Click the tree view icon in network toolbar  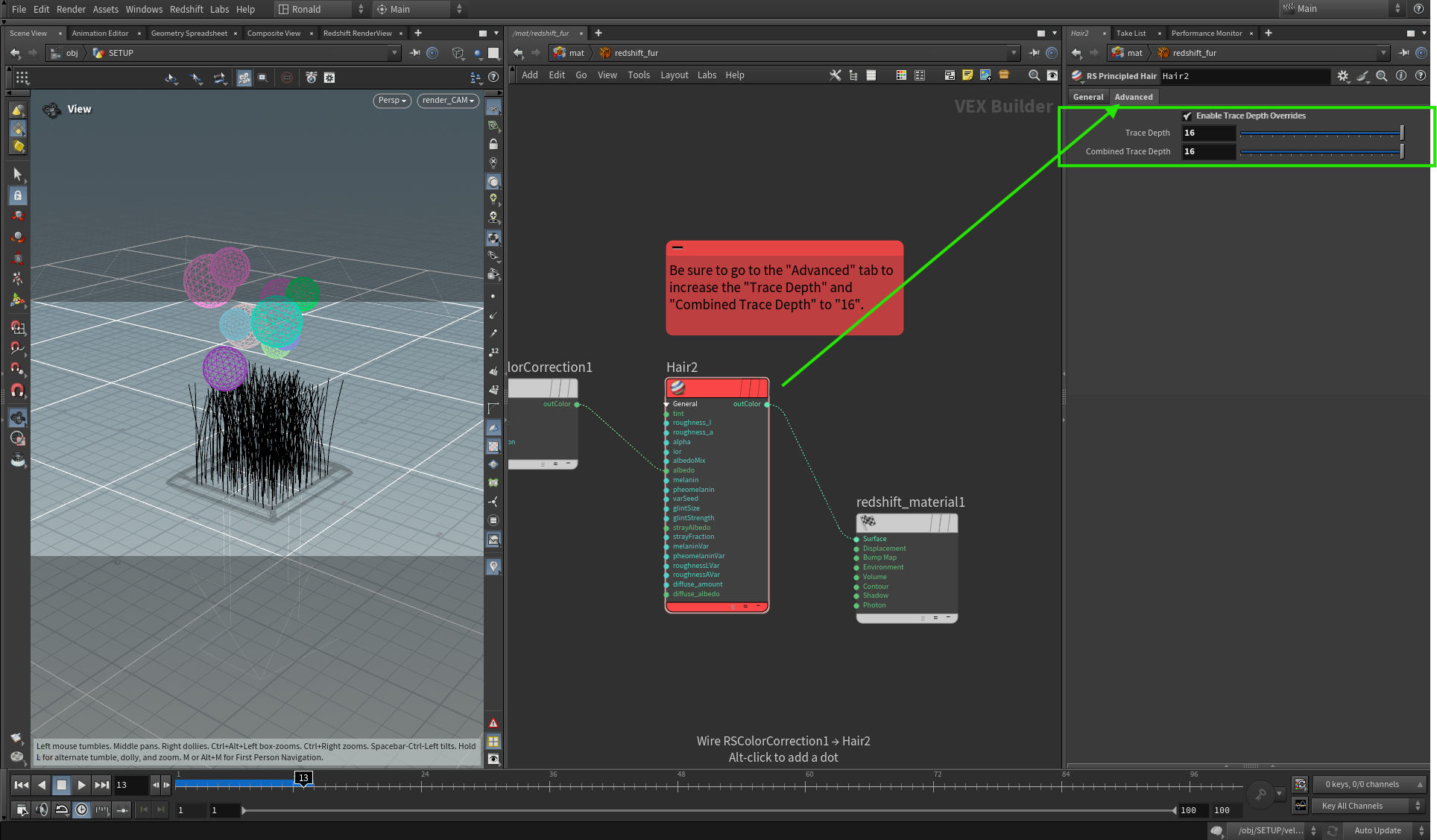coord(853,75)
